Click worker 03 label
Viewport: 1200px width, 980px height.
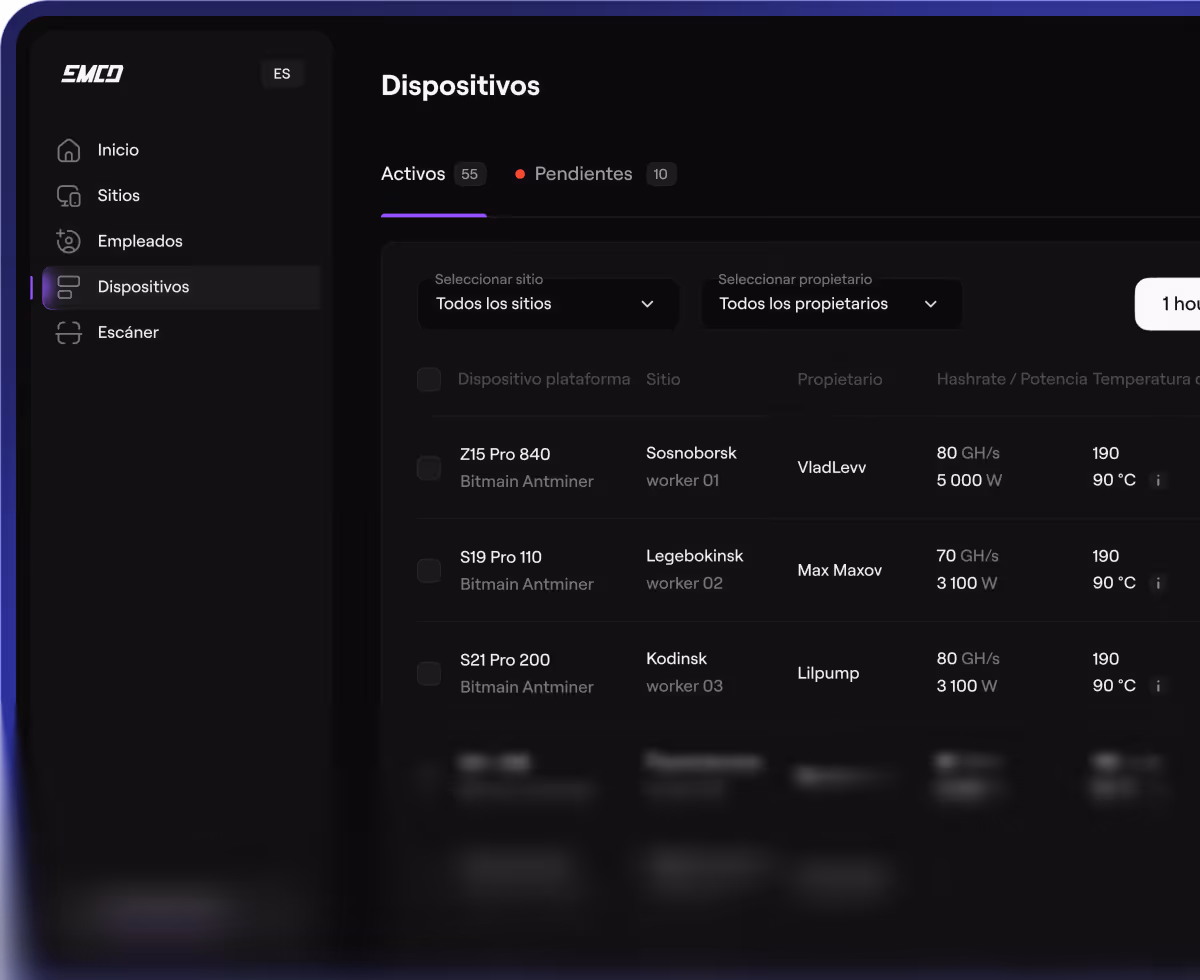pos(684,686)
